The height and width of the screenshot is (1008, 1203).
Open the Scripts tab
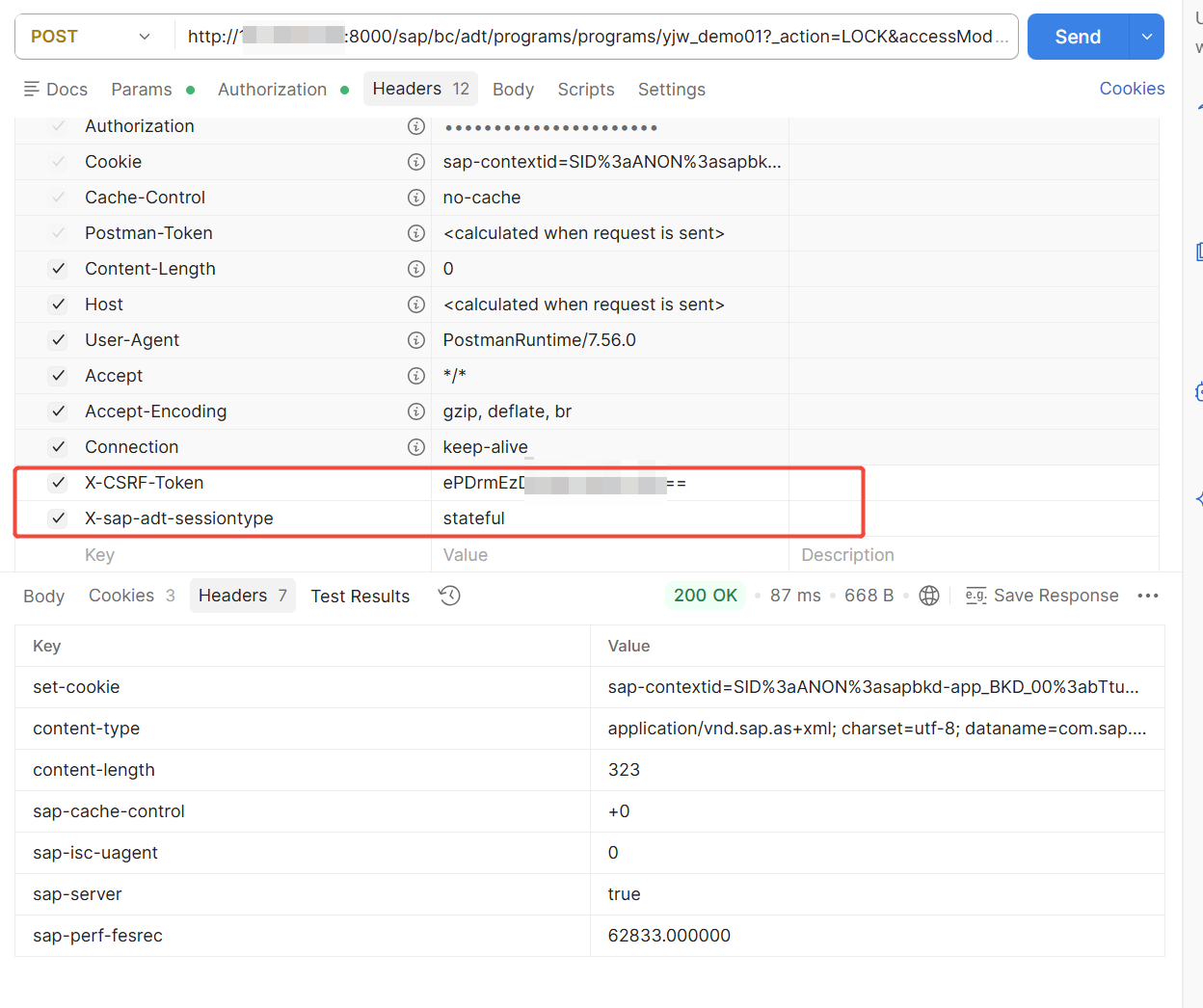tap(586, 90)
